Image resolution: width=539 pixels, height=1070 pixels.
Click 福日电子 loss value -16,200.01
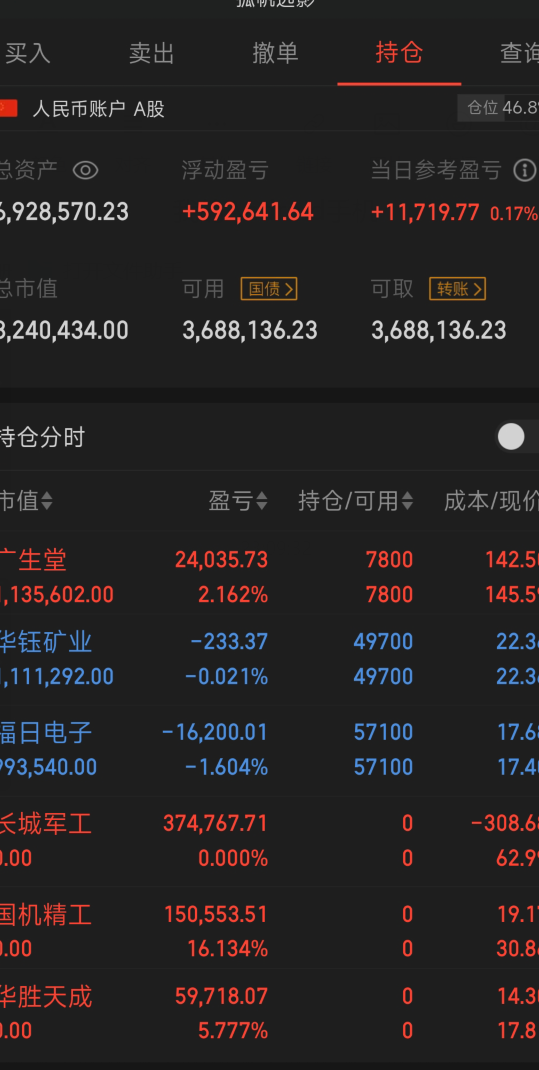215,732
